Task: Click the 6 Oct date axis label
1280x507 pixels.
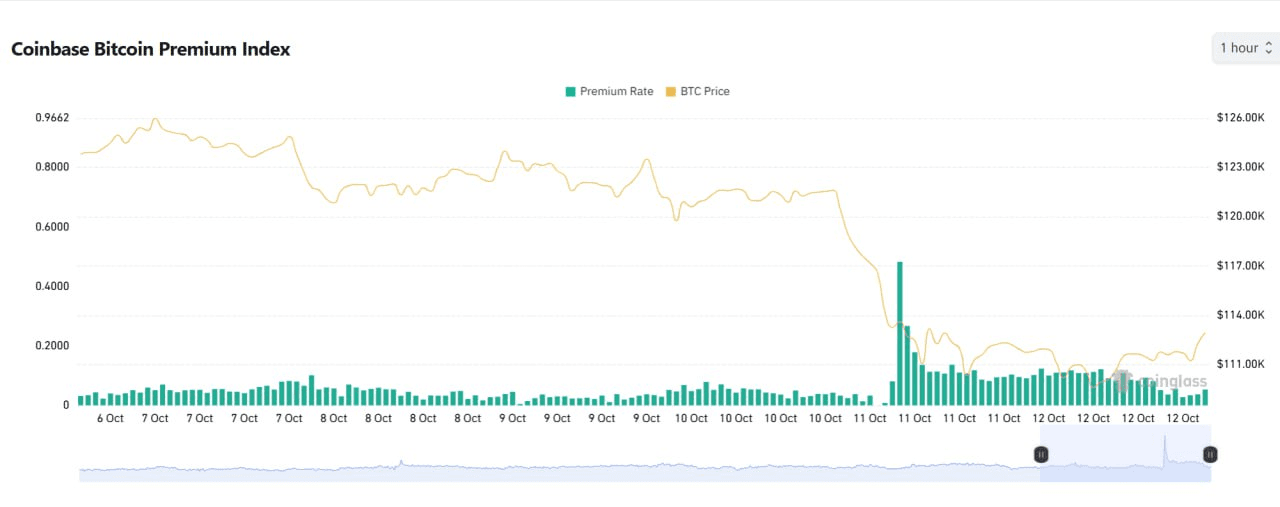Action: click(x=110, y=418)
